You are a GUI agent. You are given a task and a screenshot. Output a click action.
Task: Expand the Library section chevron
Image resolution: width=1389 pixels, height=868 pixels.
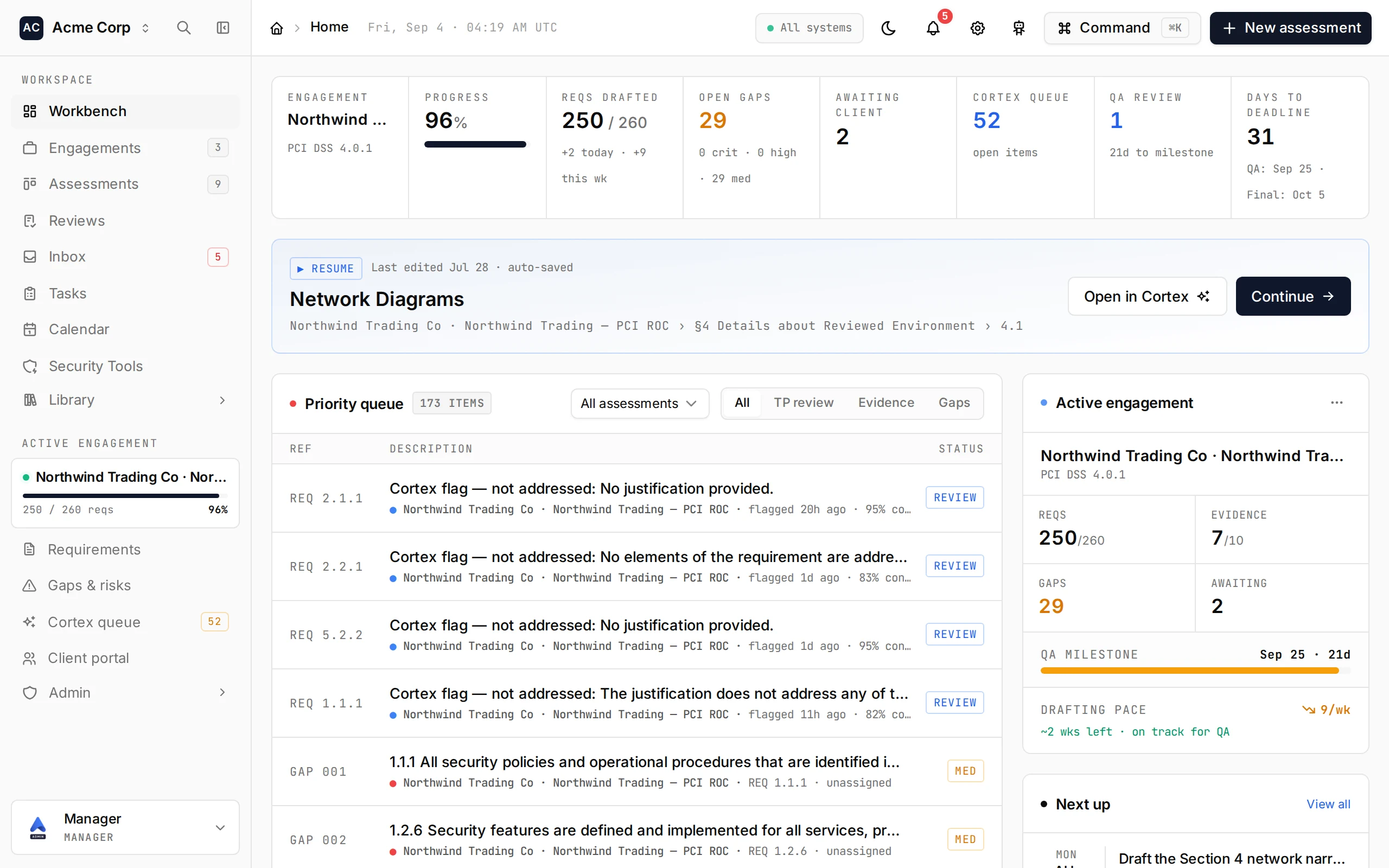(x=222, y=400)
